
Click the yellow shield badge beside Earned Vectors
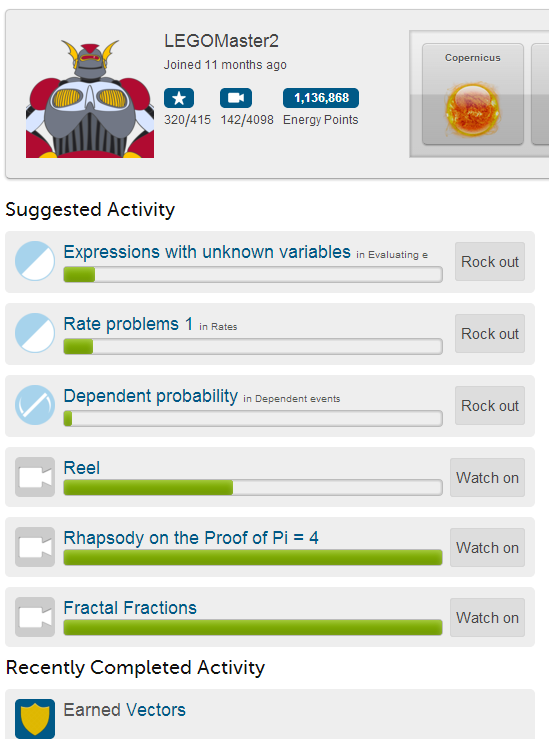tap(35, 718)
